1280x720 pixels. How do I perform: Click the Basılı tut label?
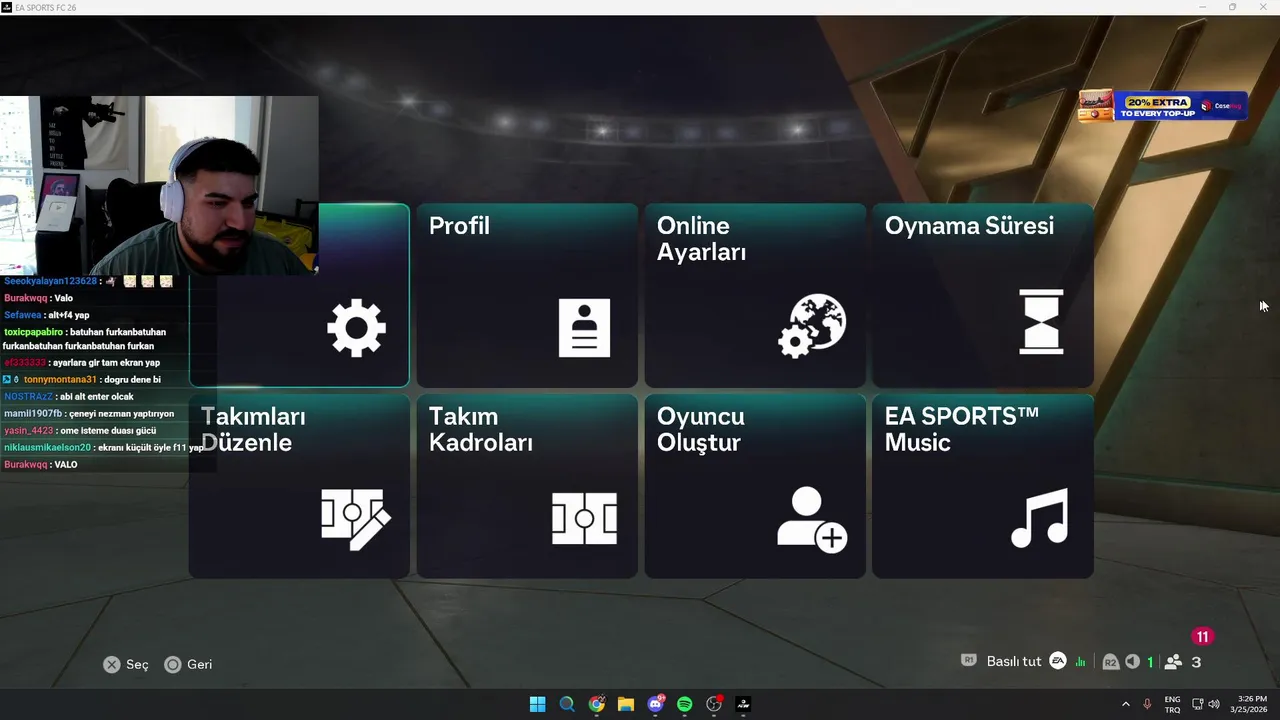click(1014, 662)
